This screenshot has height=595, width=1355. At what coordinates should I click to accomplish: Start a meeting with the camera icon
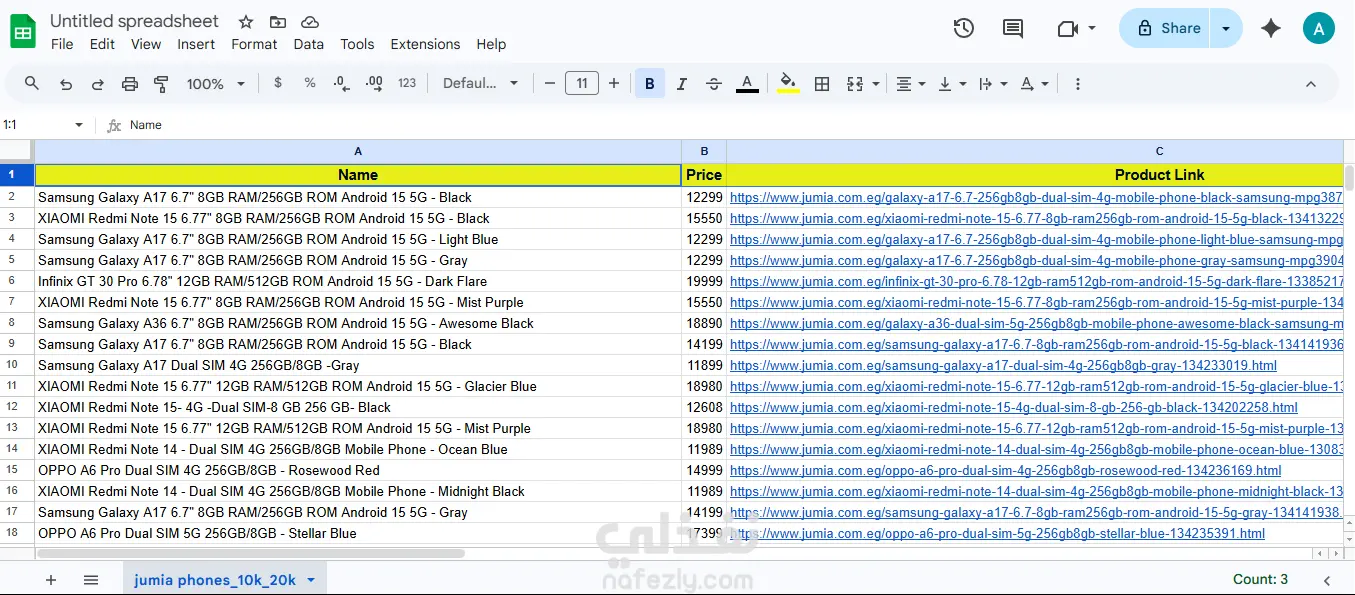tap(1067, 28)
